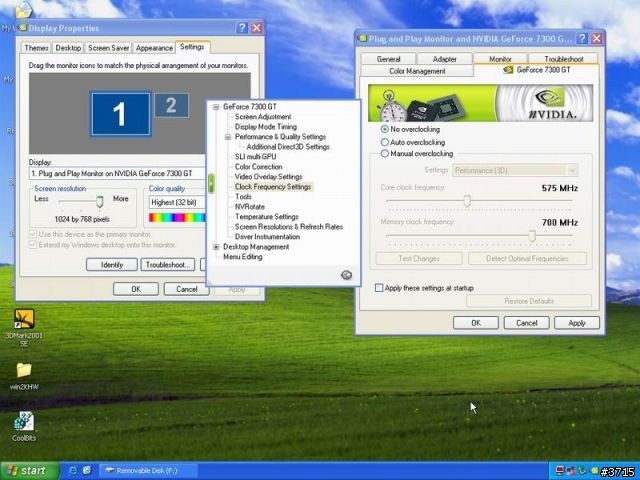640x480 pixels.
Task: Select Temperature Settings entry
Action: coord(267,217)
